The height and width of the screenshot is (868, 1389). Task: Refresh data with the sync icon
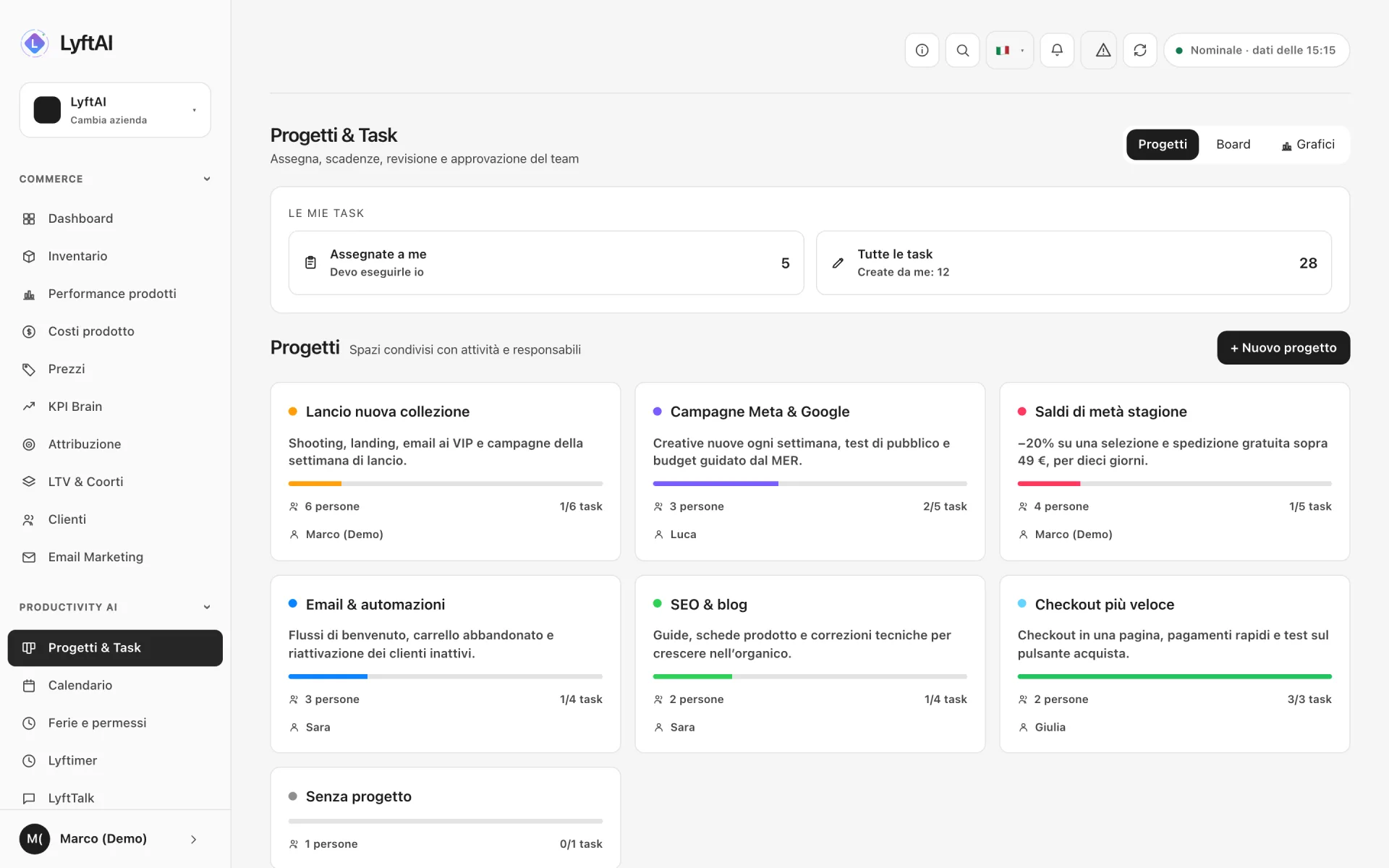[1140, 50]
